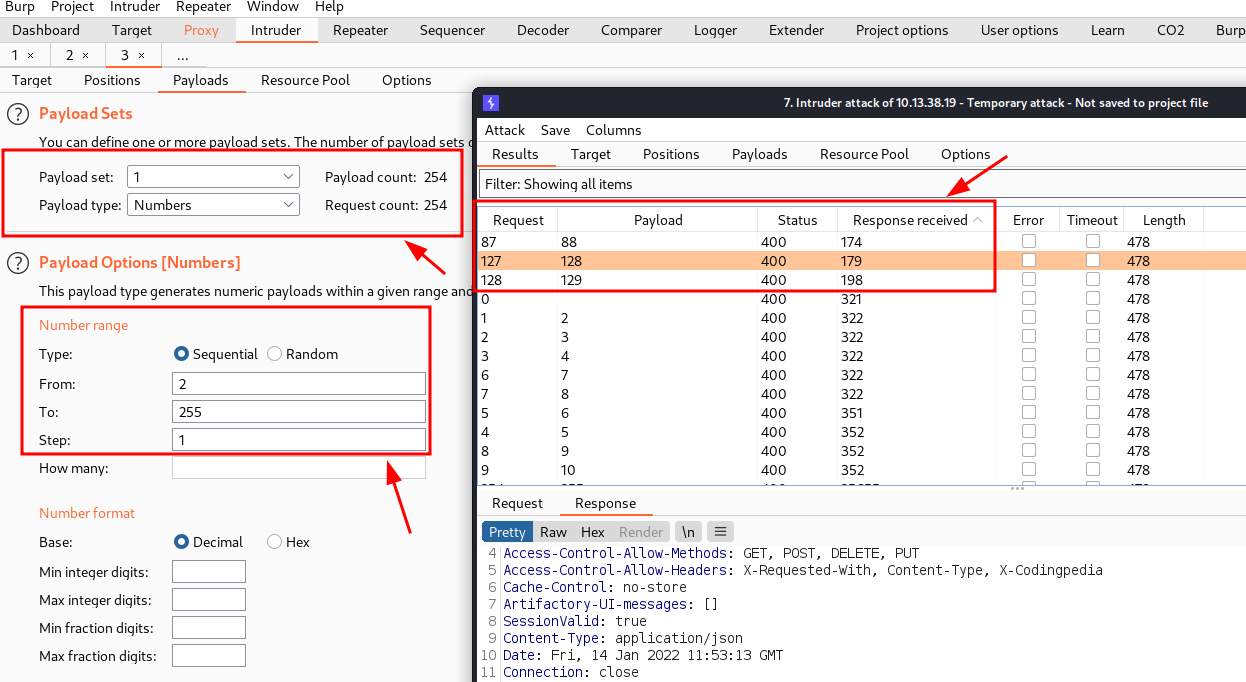1246x682 pixels.
Task: Switch response view to Pretty
Action: point(507,532)
